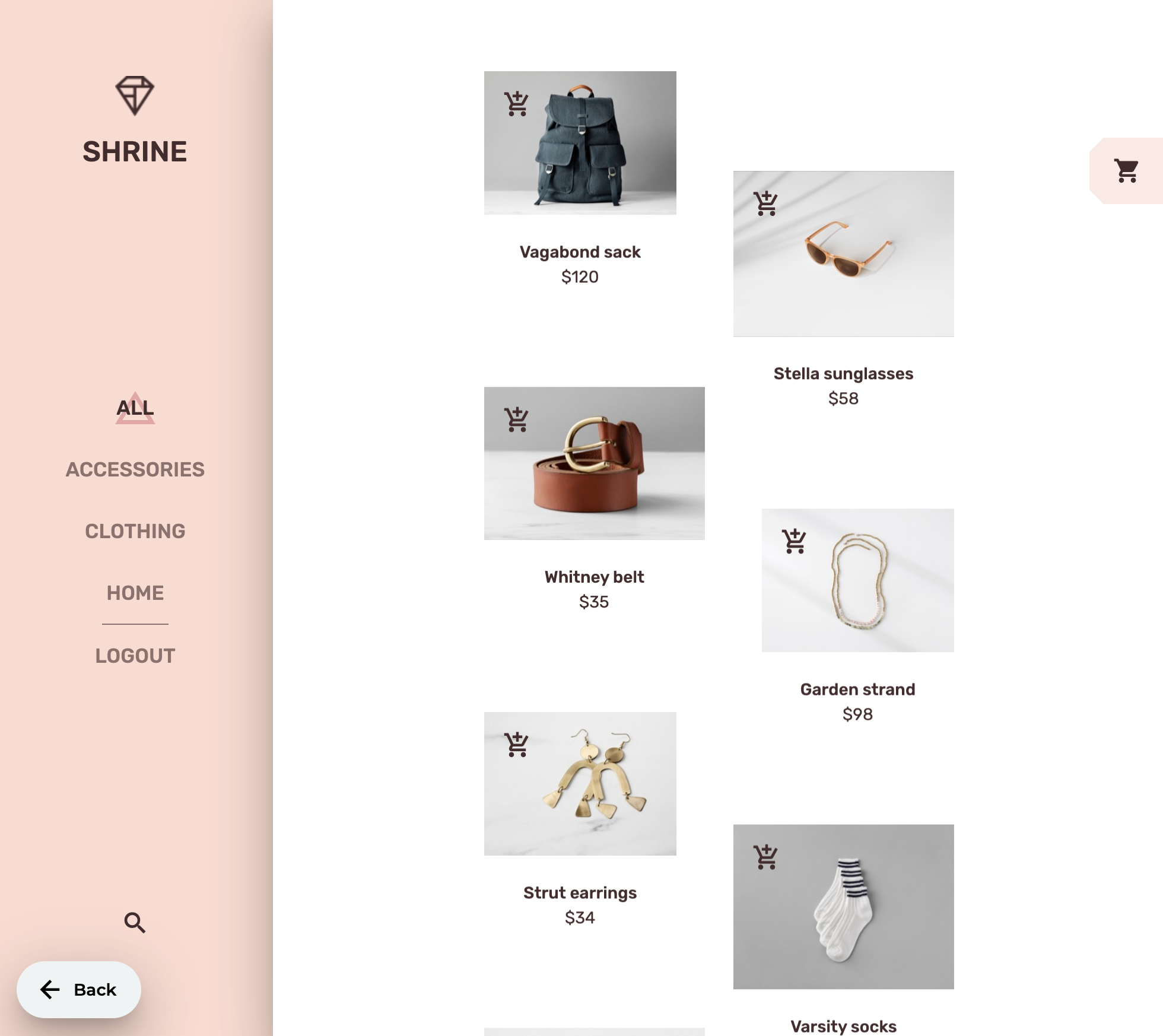The width and height of the screenshot is (1163, 1036).
Task: Click the add-to-cart icon on Strut earrings
Action: click(x=516, y=743)
